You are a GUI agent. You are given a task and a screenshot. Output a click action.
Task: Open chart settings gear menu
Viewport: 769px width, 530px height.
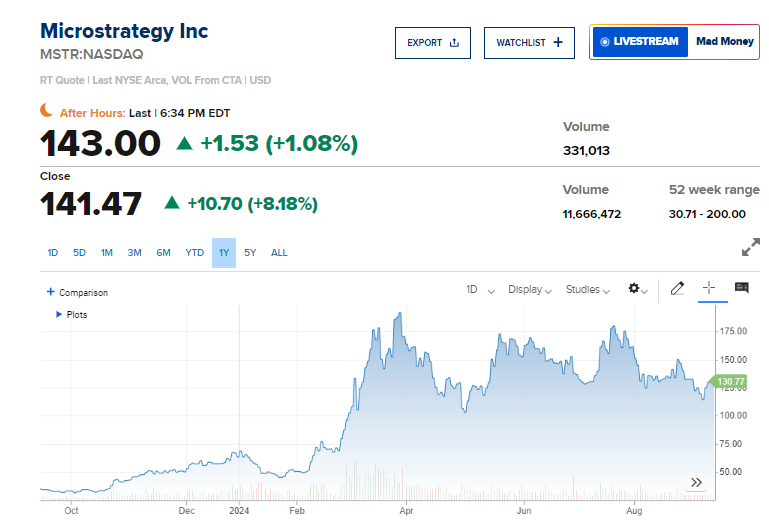(634, 289)
